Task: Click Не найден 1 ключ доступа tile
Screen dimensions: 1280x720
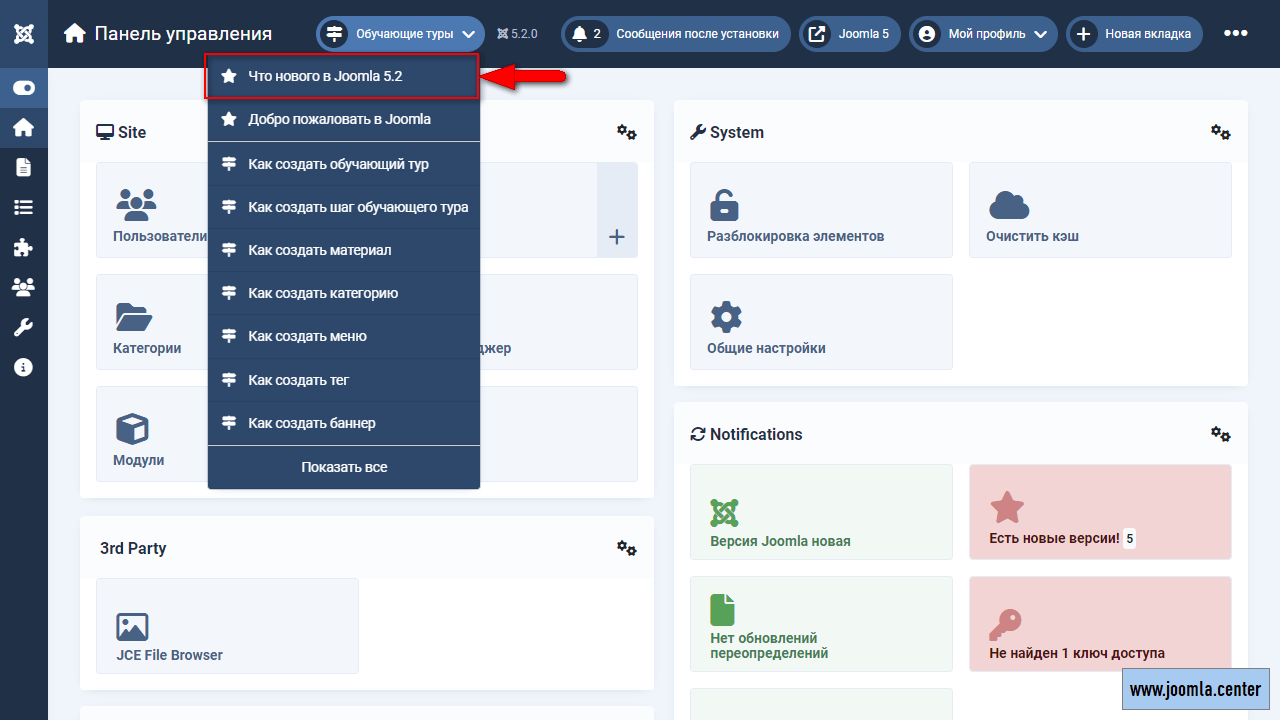Action: (1100, 624)
